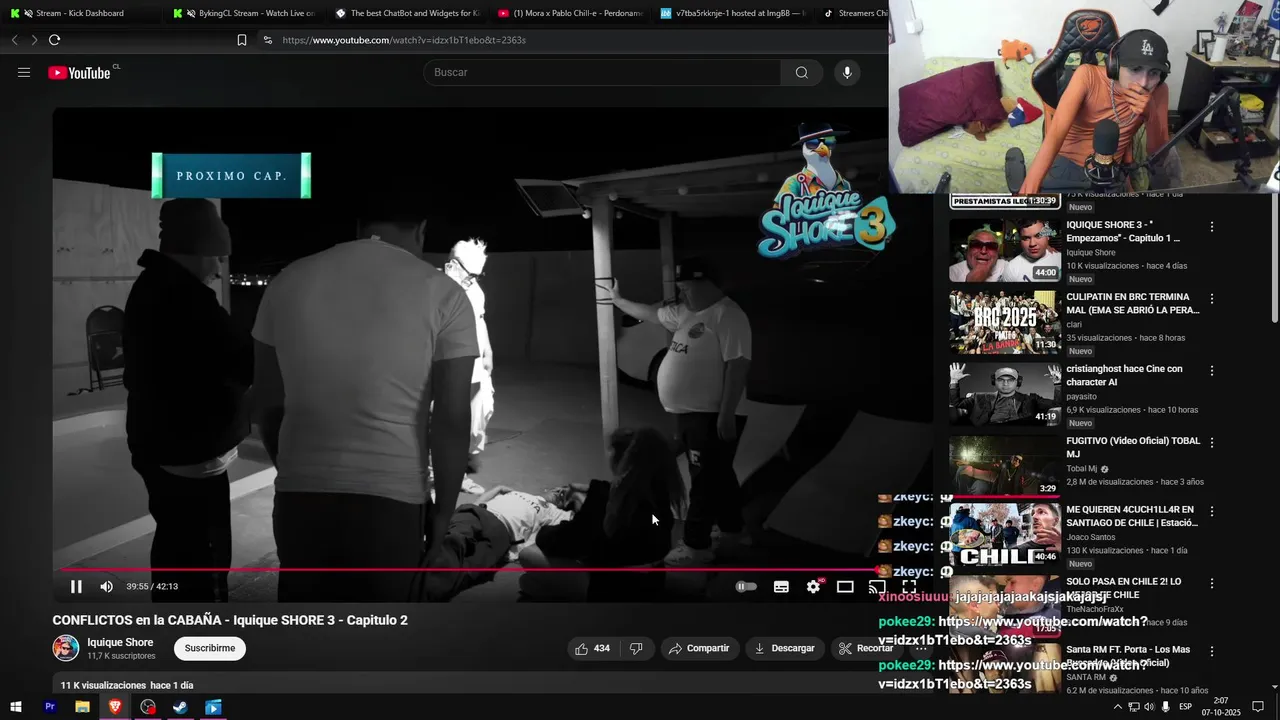Click Brave browser icon in the taskbar

(115, 707)
